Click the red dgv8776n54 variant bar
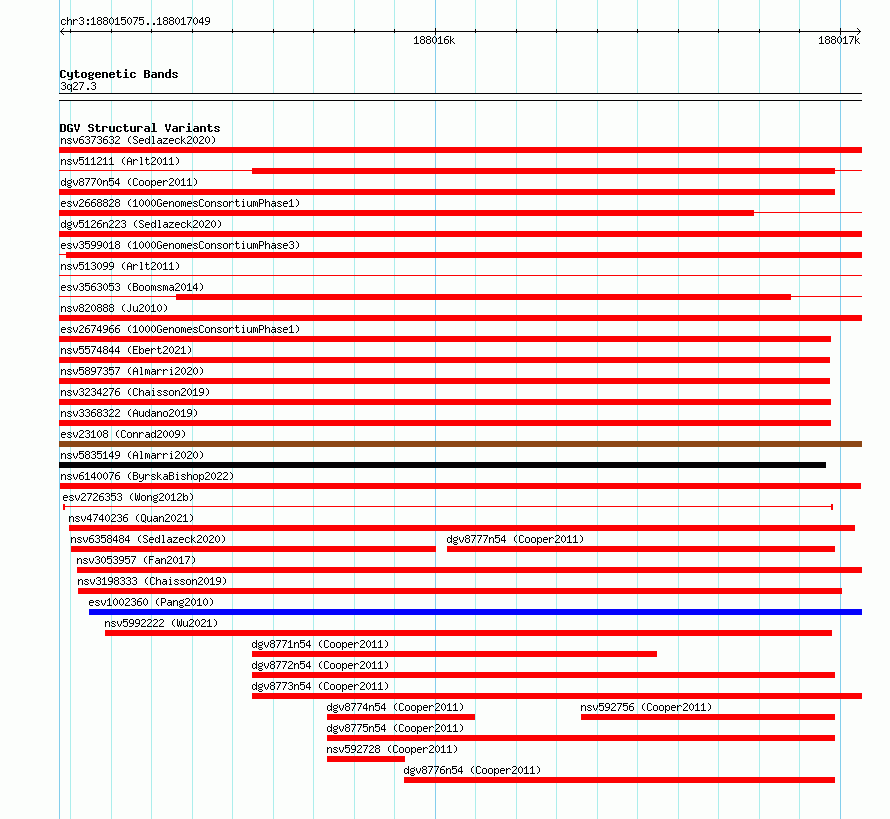This screenshot has width=890, height=819. pyautogui.click(x=619, y=780)
